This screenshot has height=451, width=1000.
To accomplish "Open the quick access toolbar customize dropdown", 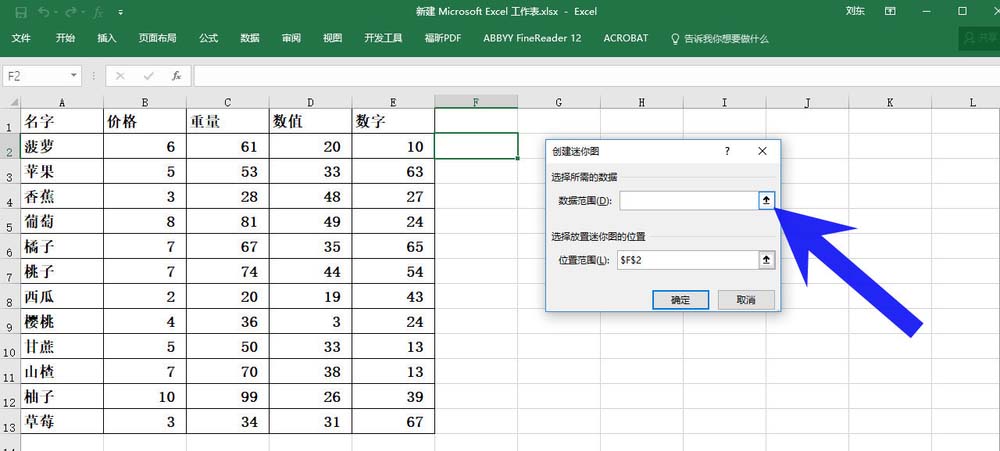I will pyautogui.click(x=121, y=12).
